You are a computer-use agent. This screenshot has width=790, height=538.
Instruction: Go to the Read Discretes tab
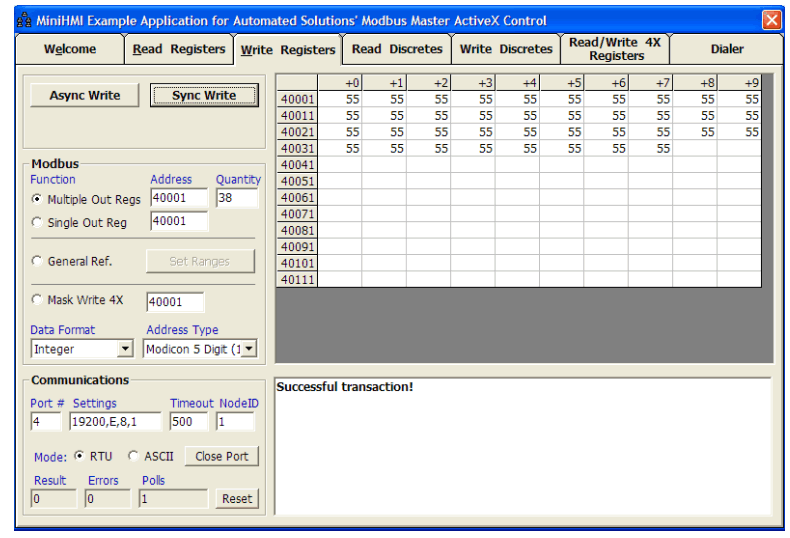tap(397, 49)
